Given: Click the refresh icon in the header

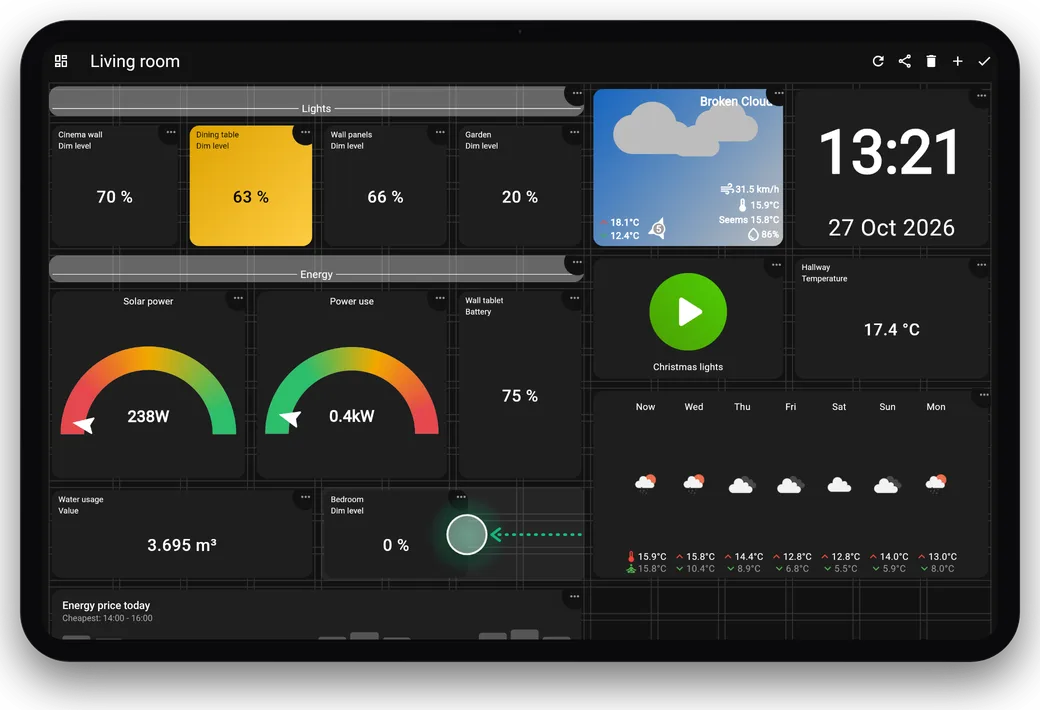Looking at the screenshot, I should 878,61.
